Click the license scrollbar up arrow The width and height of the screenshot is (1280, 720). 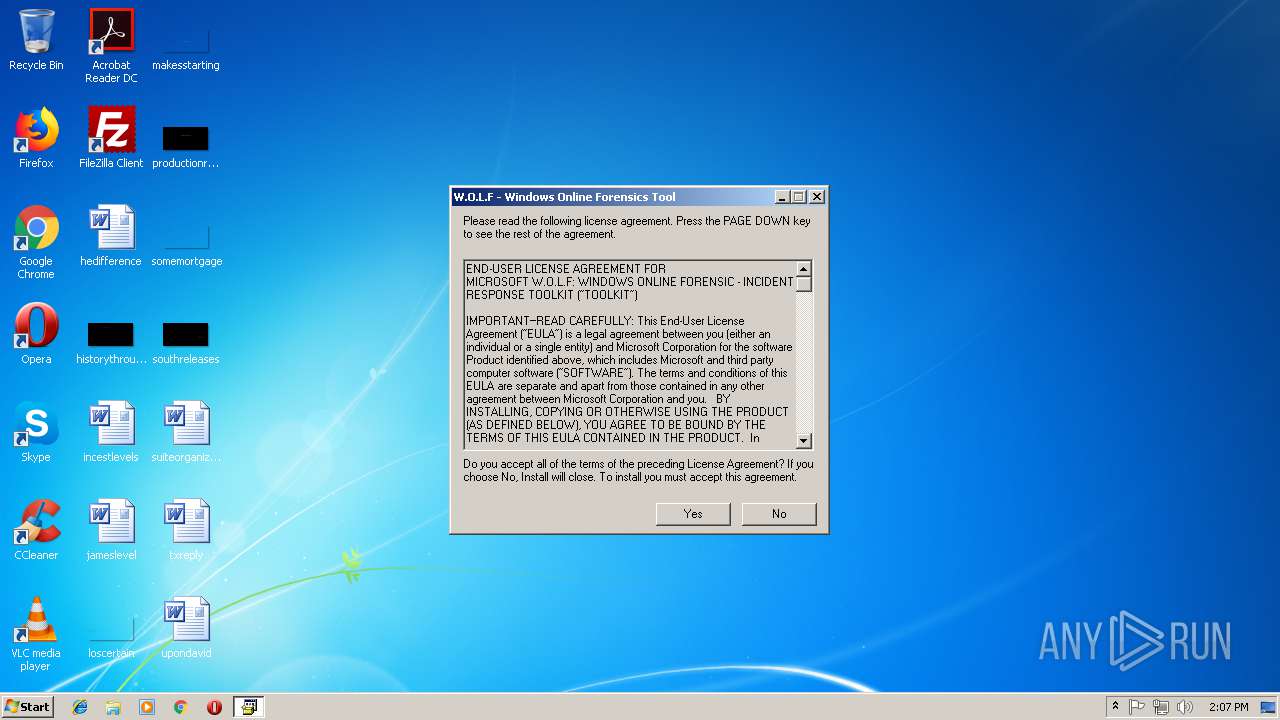coord(803,268)
